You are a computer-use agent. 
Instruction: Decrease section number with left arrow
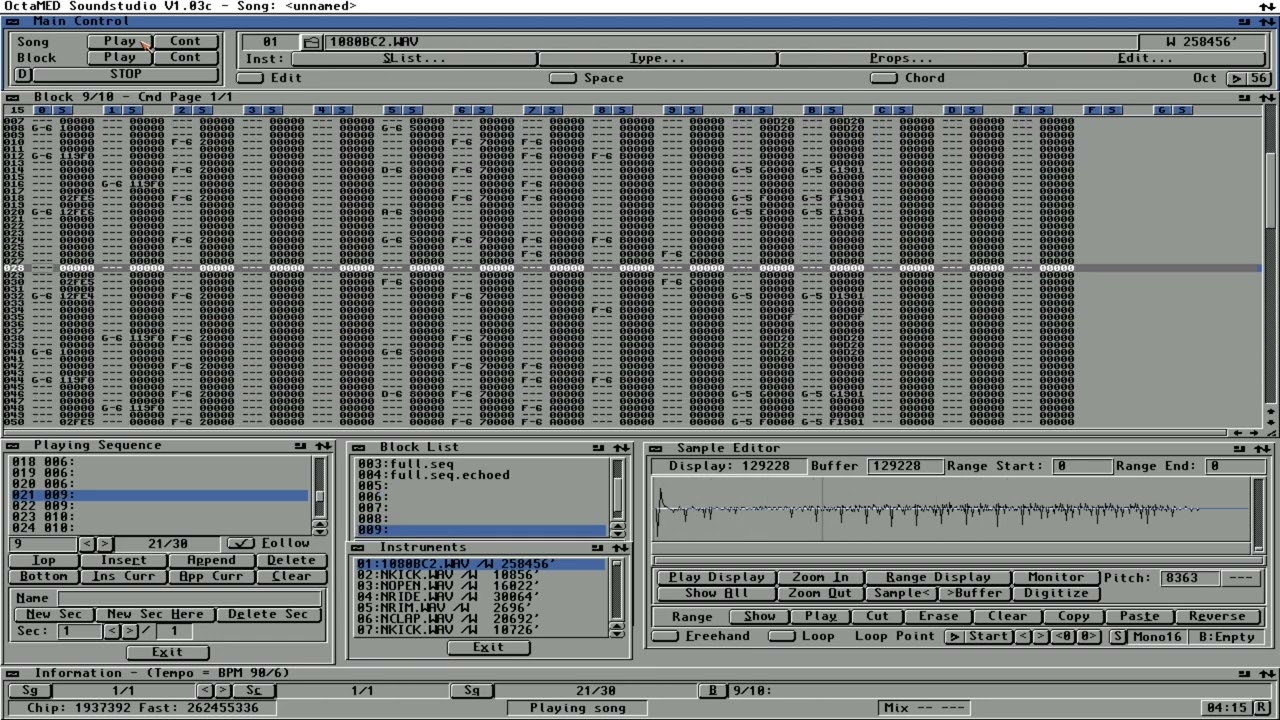[111, 632]
